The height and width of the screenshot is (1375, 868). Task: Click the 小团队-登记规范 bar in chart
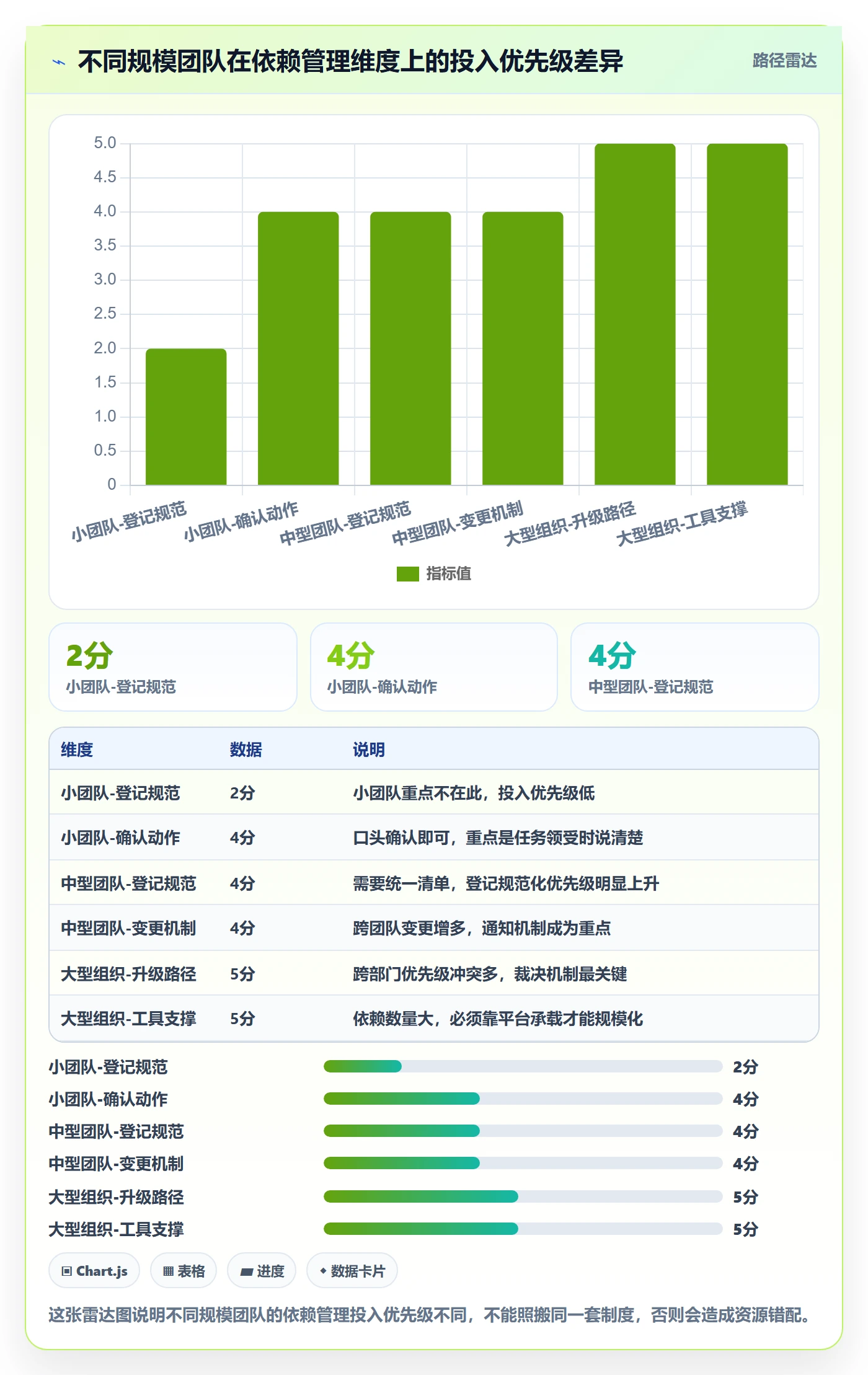click(x=186, y=417)
